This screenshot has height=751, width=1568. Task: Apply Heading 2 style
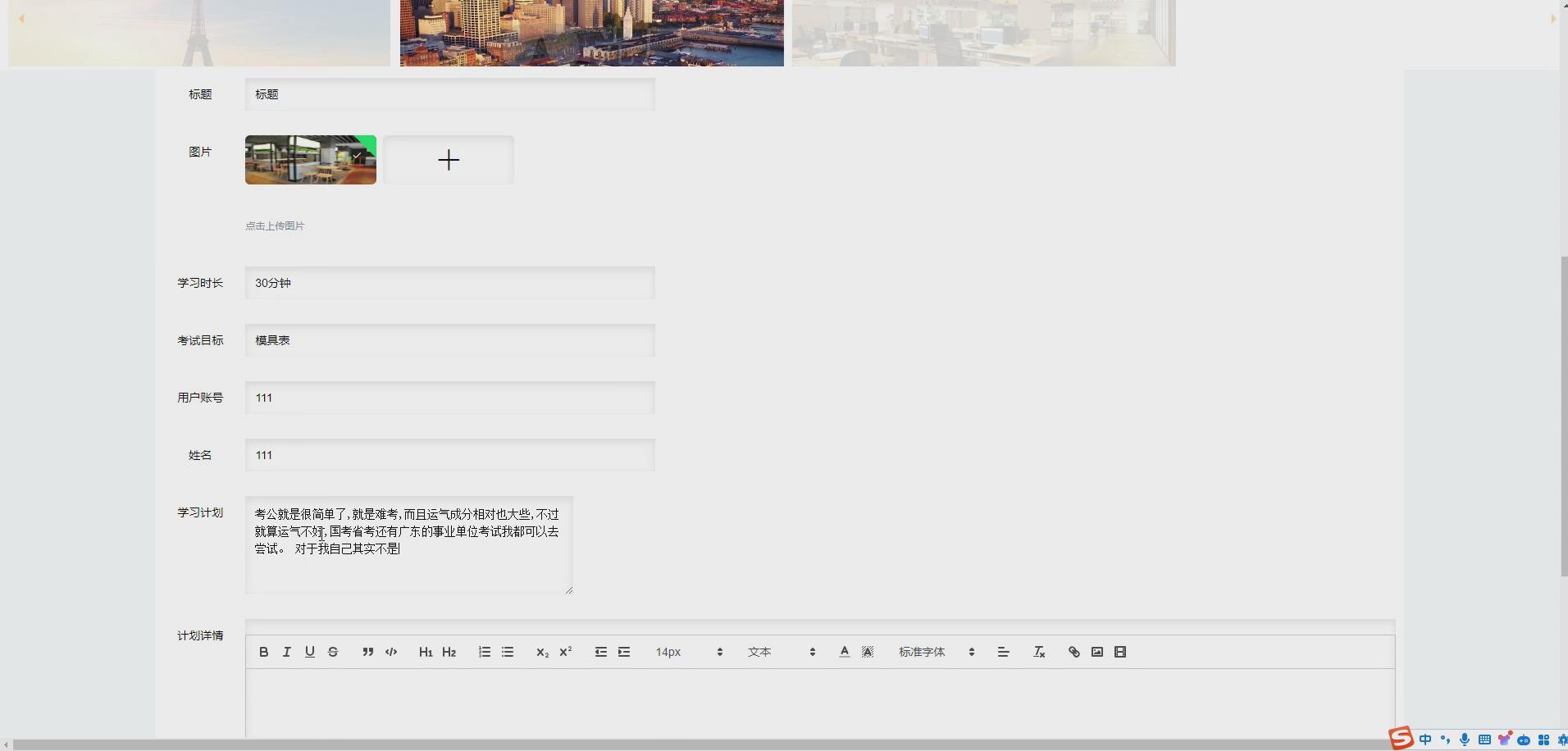[x=449, y=652]
